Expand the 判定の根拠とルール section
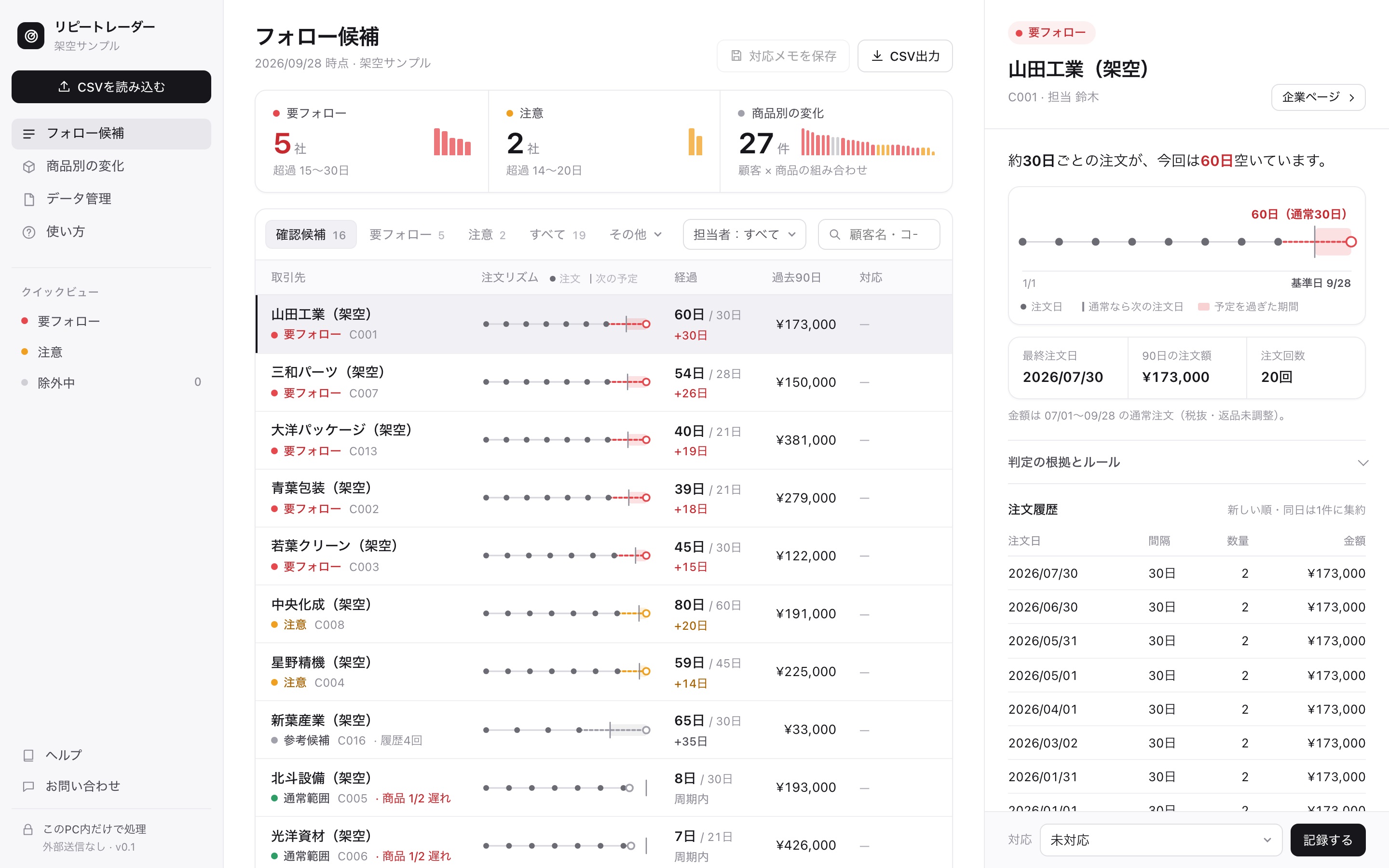The height and width of the screenshot is (868, 1389). (1186, 462)
